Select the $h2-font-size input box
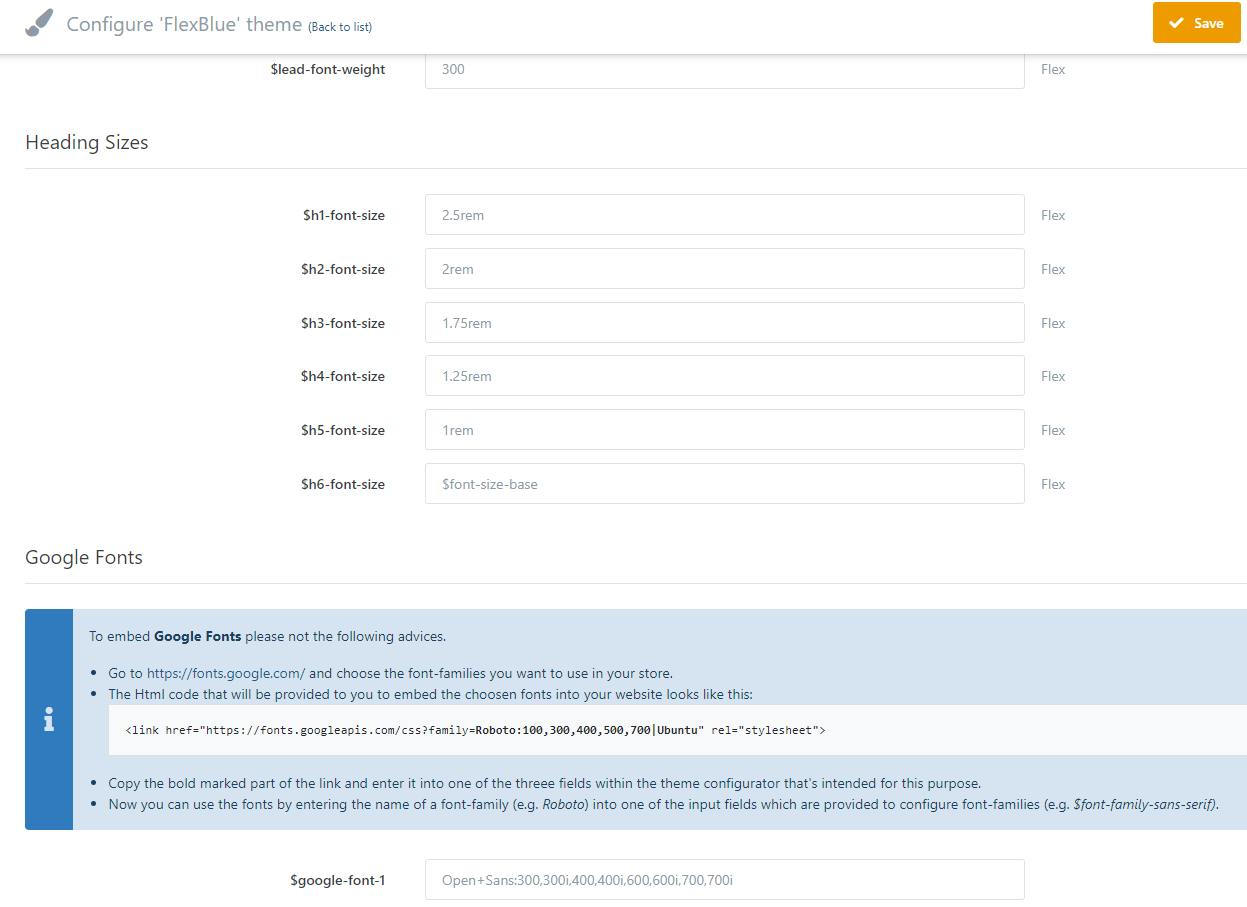Image resolution: width=1247 pixels, height=907 pixels. click(724, 269)
